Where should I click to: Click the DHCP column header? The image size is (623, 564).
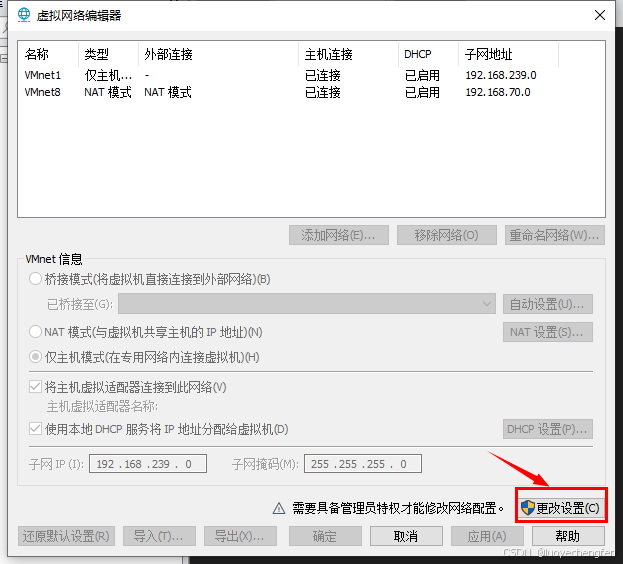click(x=428, y=54)
